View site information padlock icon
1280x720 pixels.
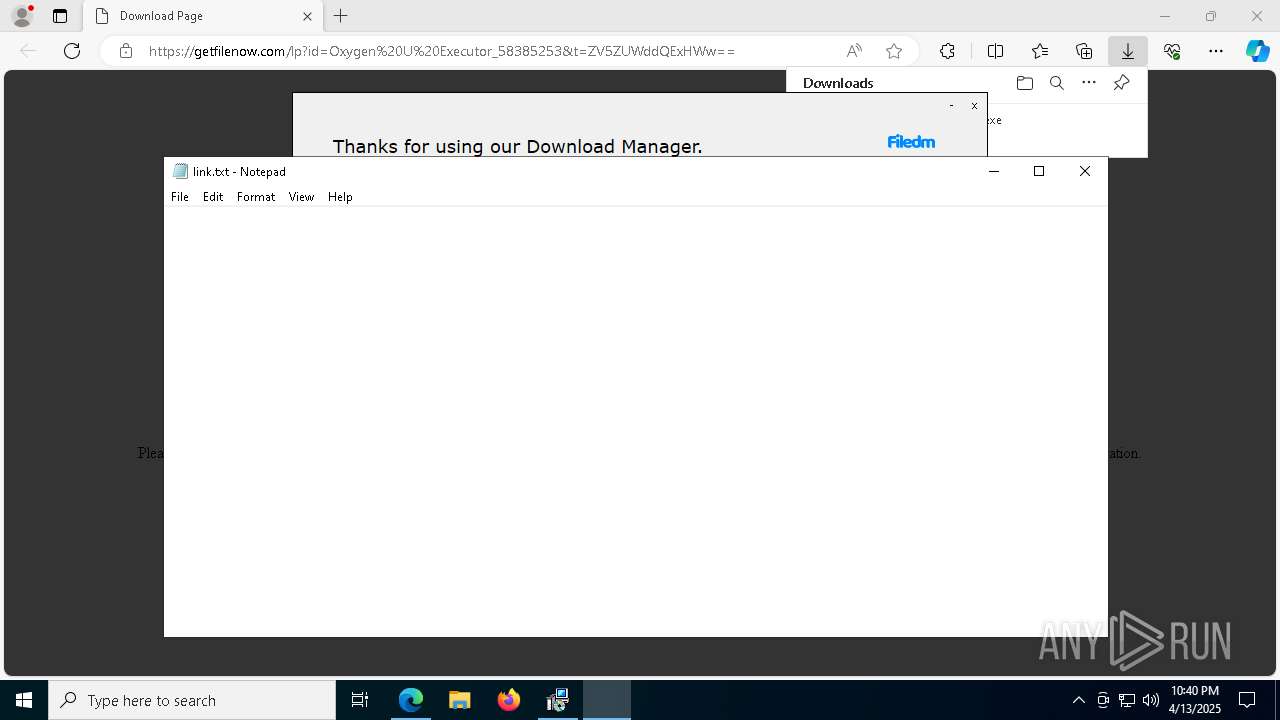coord(126,51)
